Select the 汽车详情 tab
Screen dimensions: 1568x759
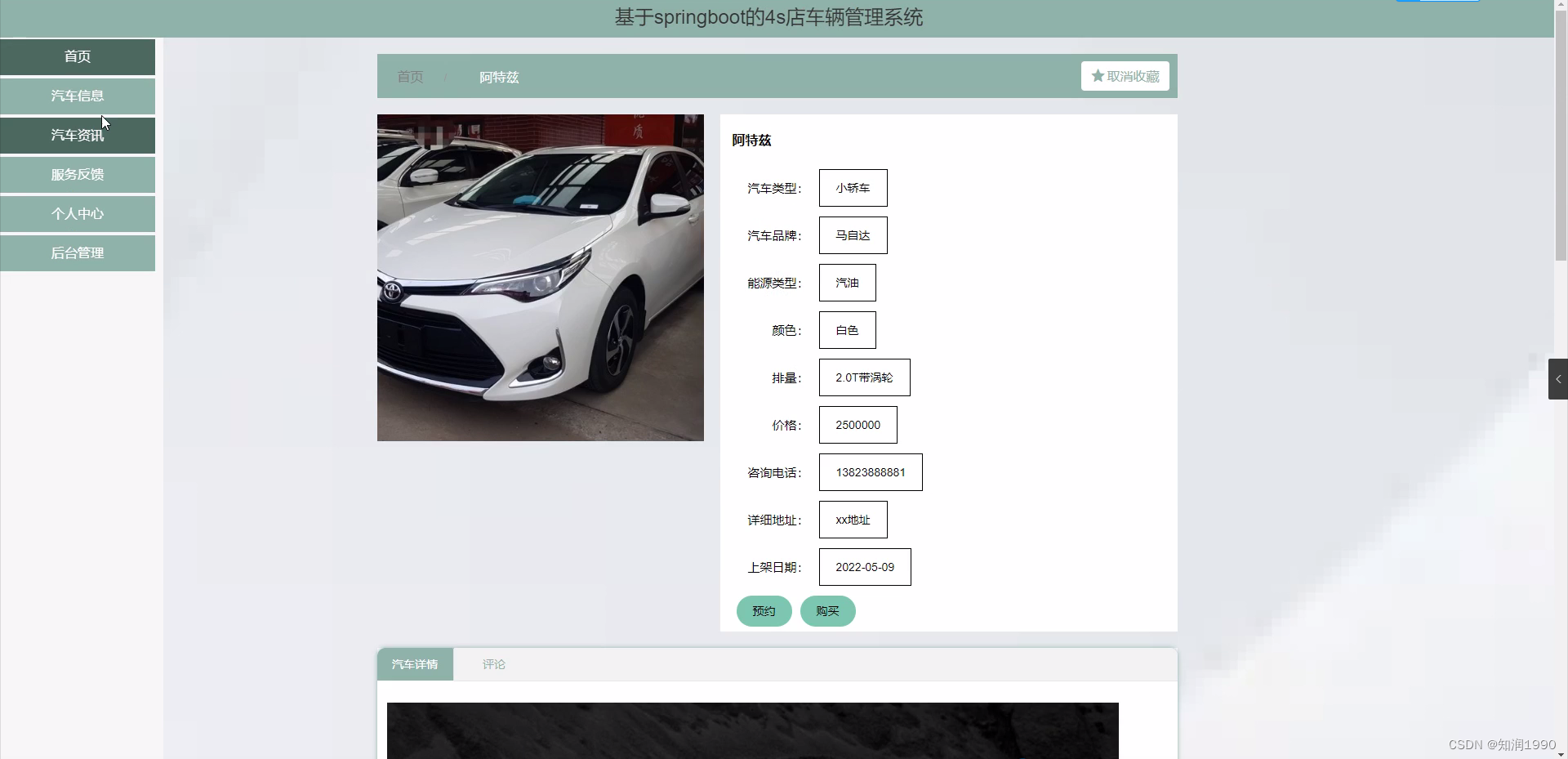click(415, 663)
